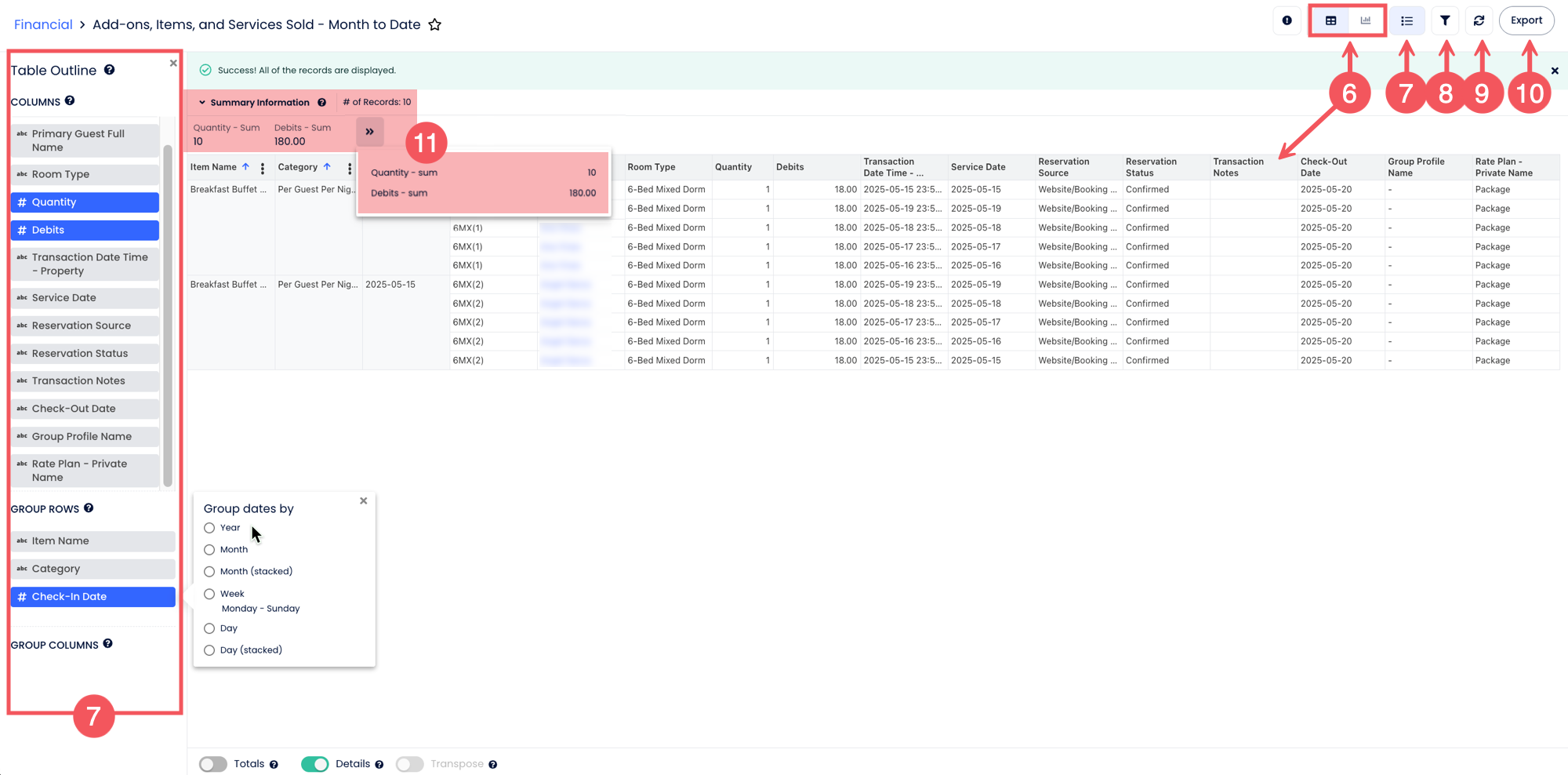Toggle the Totals switch
The height and width of the screenshot is (775, 1568).
(x=212, y=764)
